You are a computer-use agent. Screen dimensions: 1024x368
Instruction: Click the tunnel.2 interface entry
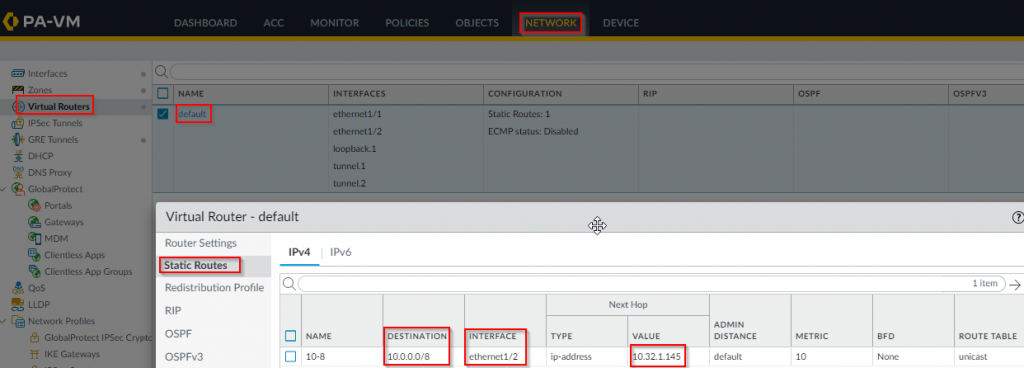tap(349, 183)
